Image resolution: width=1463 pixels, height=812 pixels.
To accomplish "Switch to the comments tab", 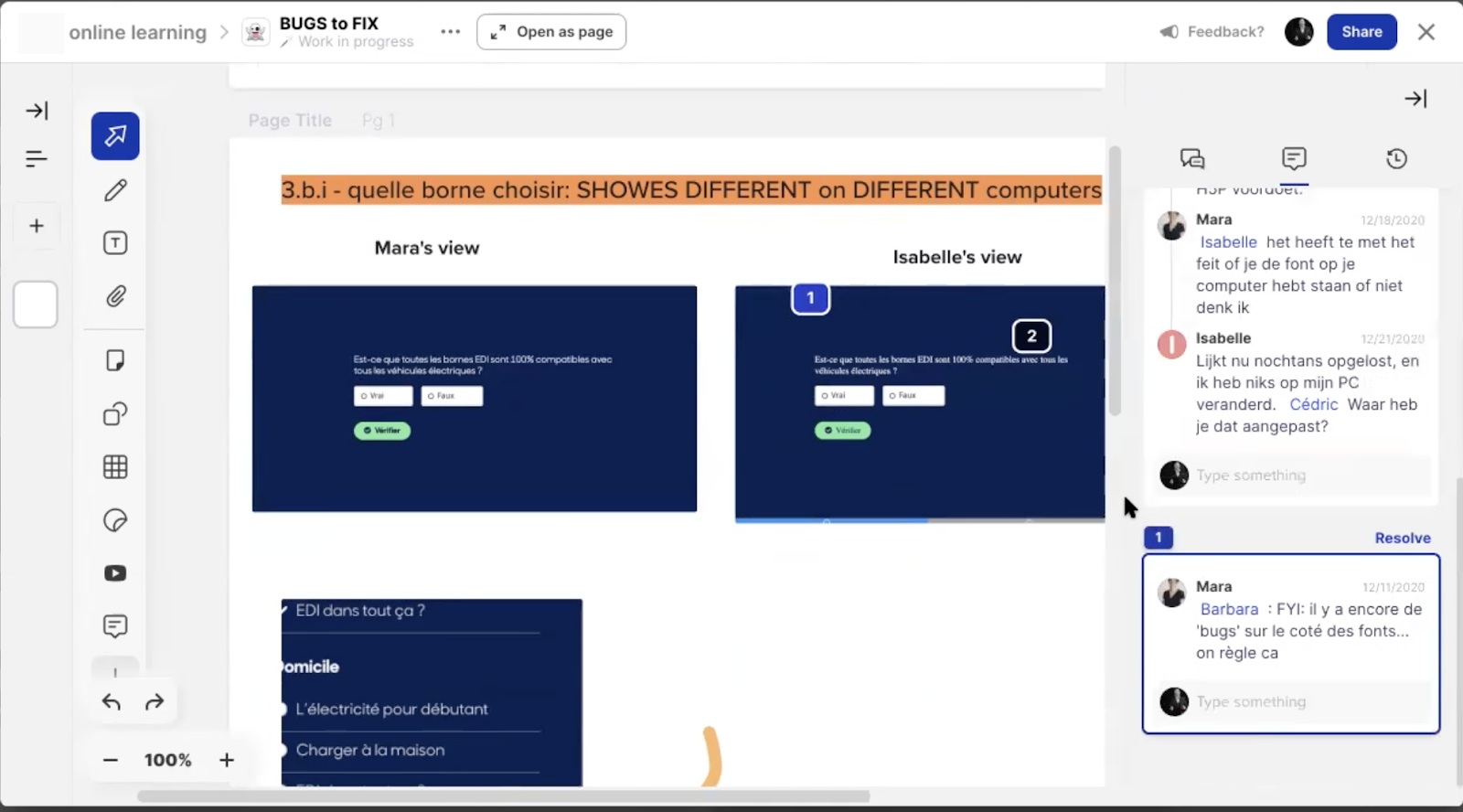I will [1293, 158].
